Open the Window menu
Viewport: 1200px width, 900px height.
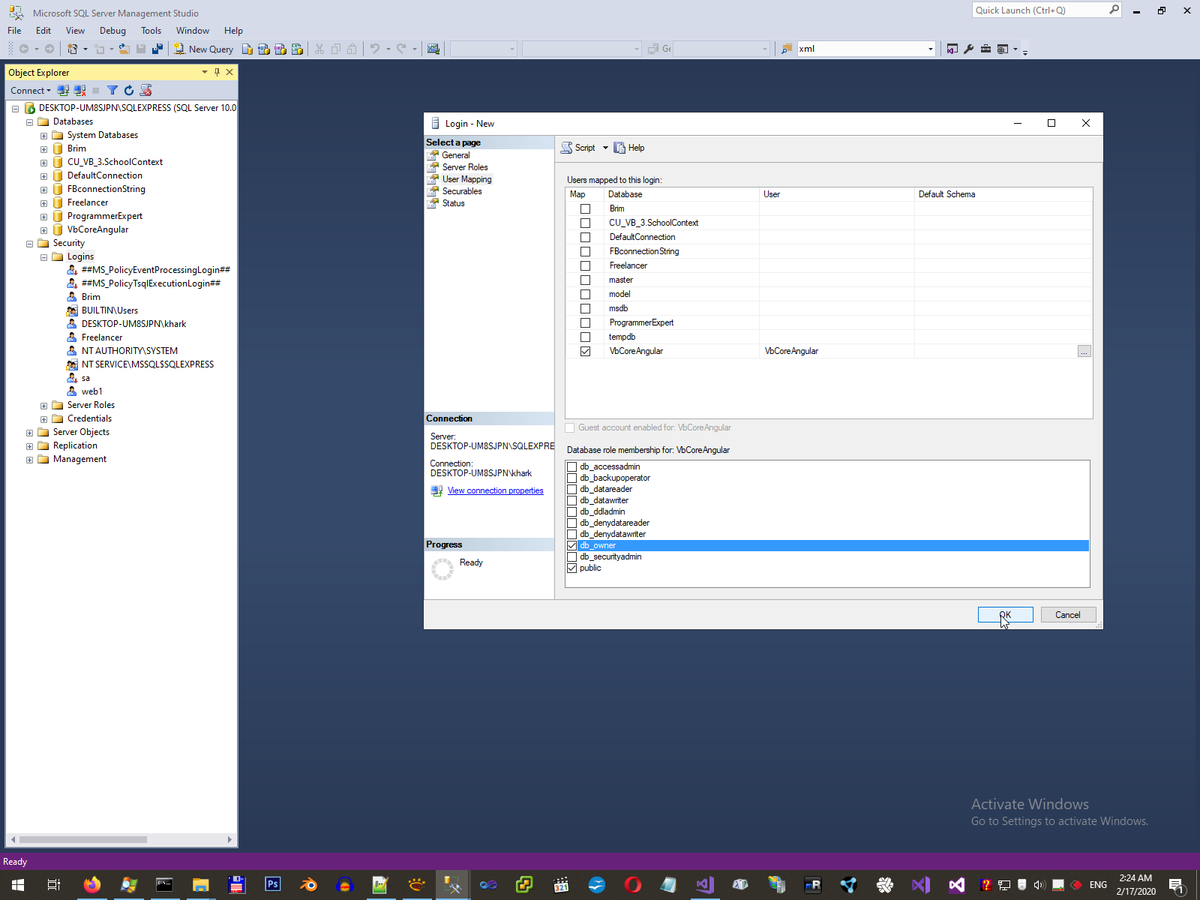tap(192, 30)
